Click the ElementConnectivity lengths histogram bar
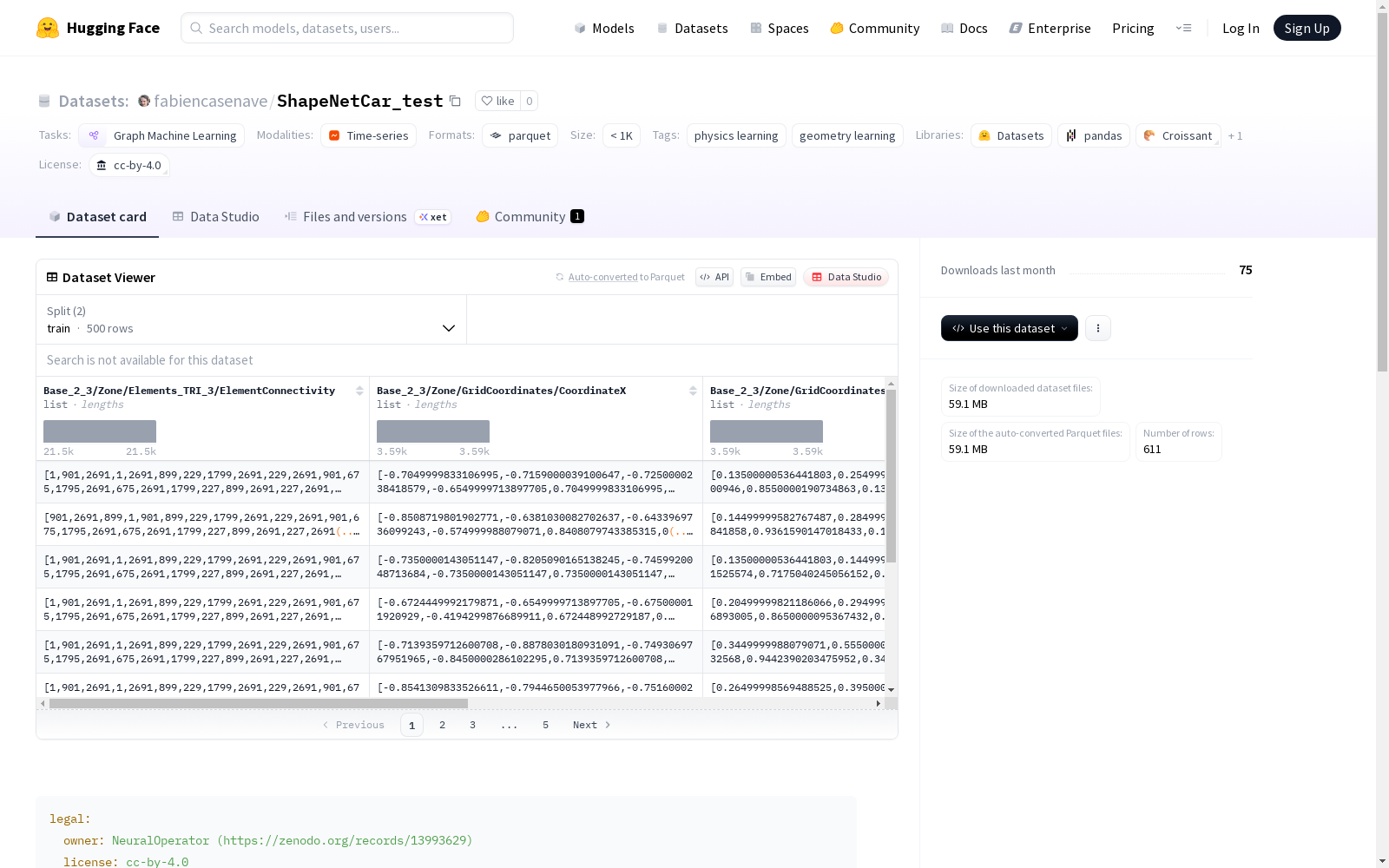 coord(100,431)
